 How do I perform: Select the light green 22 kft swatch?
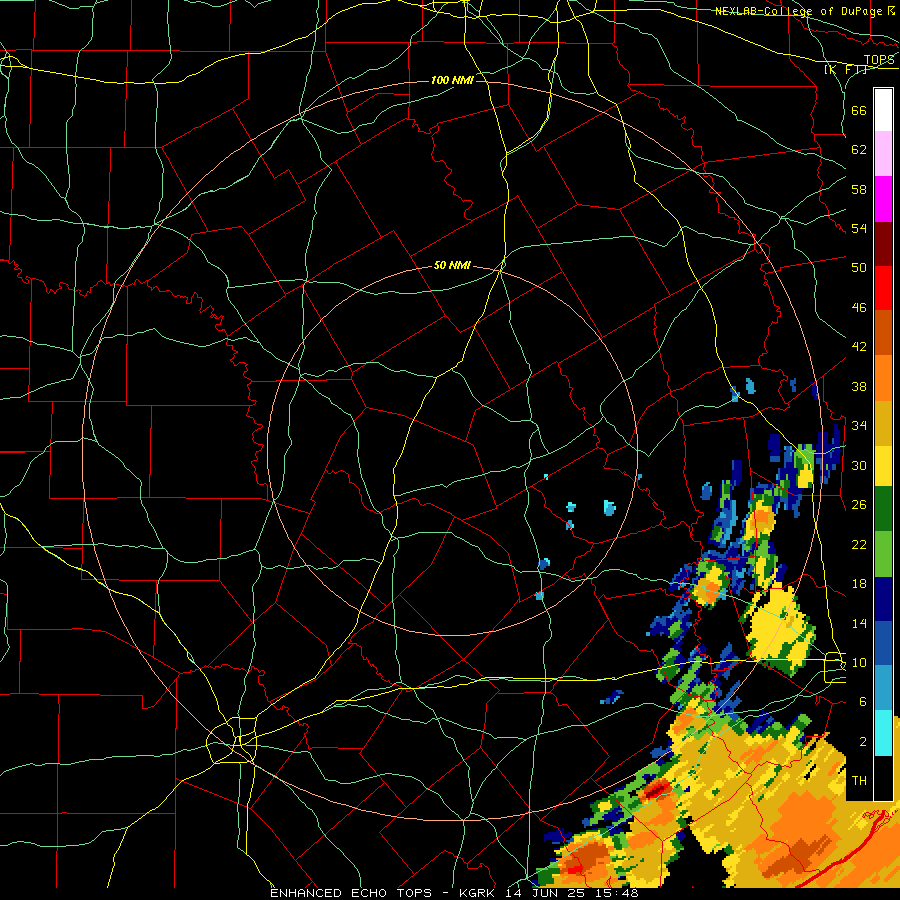click(x=883, y=554)
